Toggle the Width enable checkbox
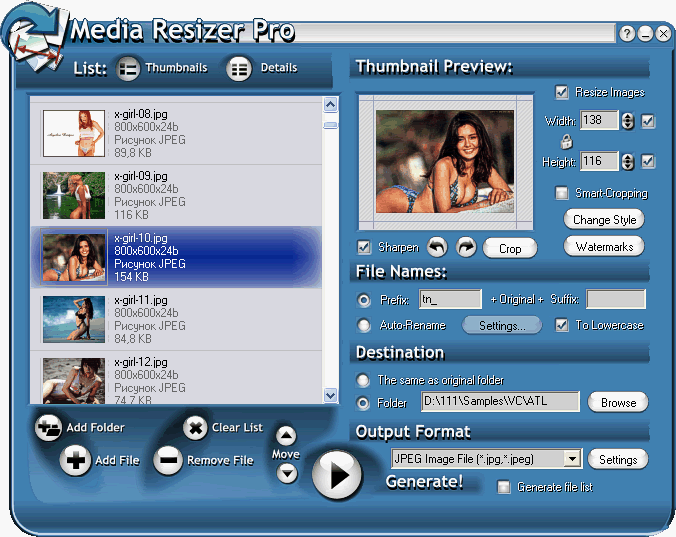The height and width of the screenshot is (537, 676). point(648,121)
